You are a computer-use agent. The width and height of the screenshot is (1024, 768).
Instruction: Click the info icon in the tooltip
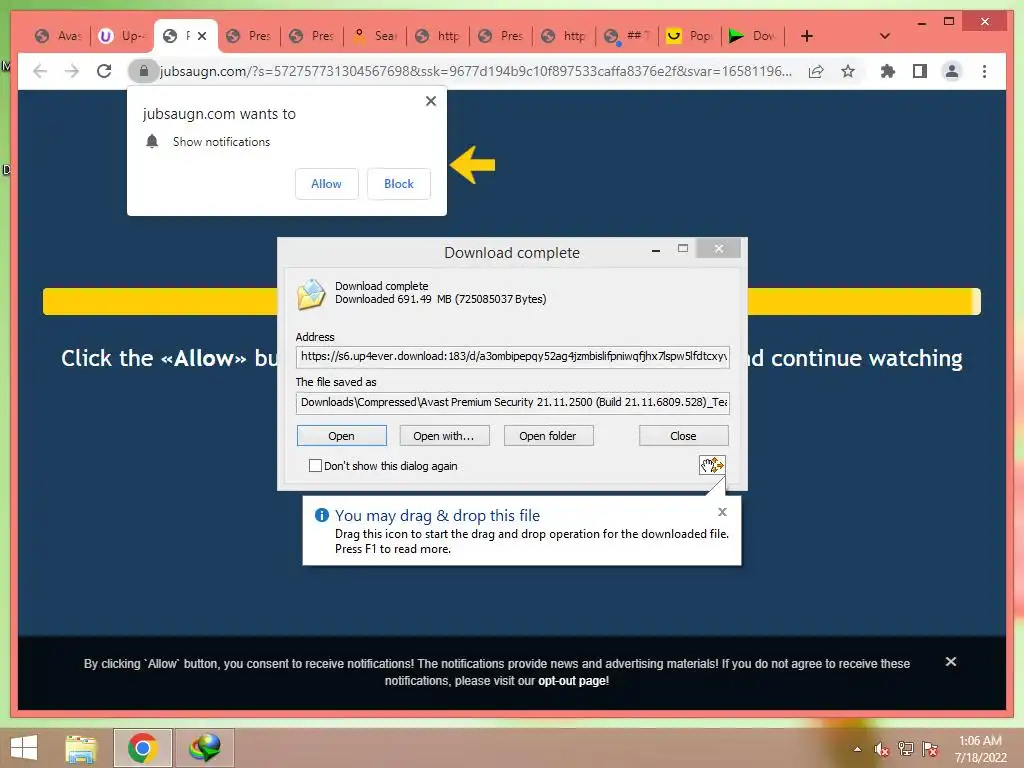(x=321, y=515)
